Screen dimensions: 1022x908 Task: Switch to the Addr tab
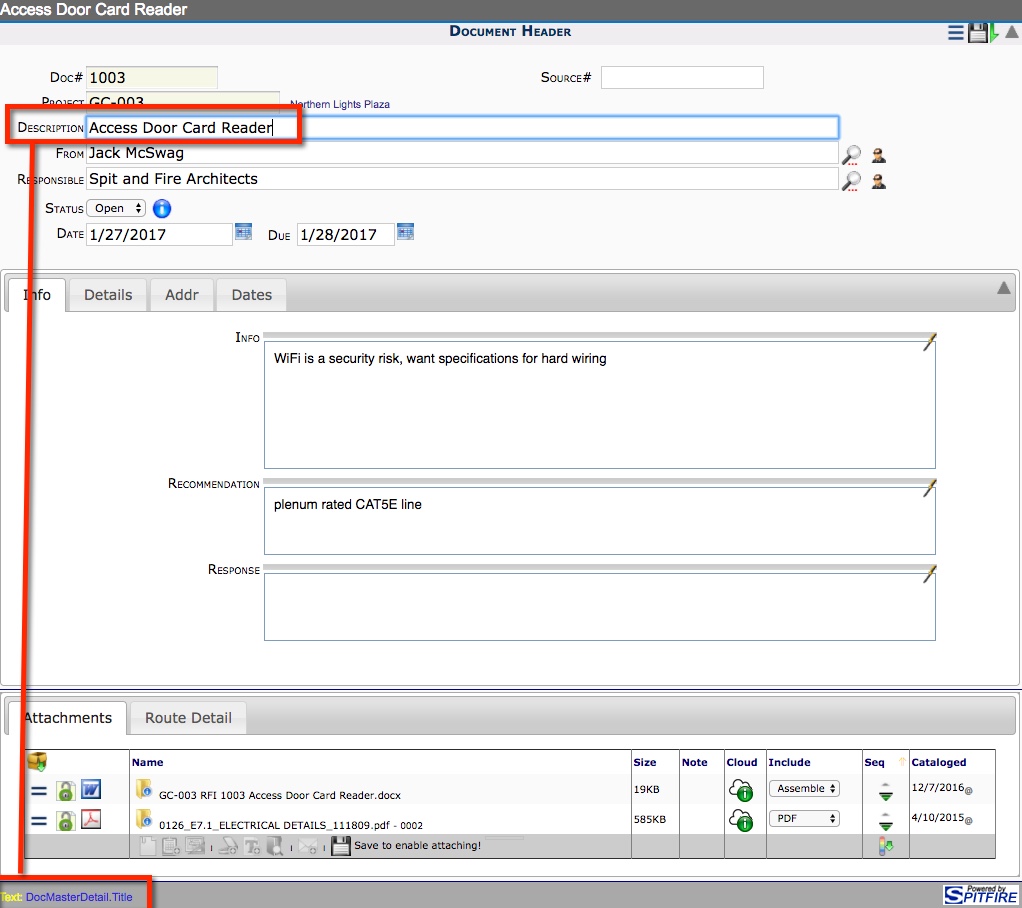[x=182, y=295]
